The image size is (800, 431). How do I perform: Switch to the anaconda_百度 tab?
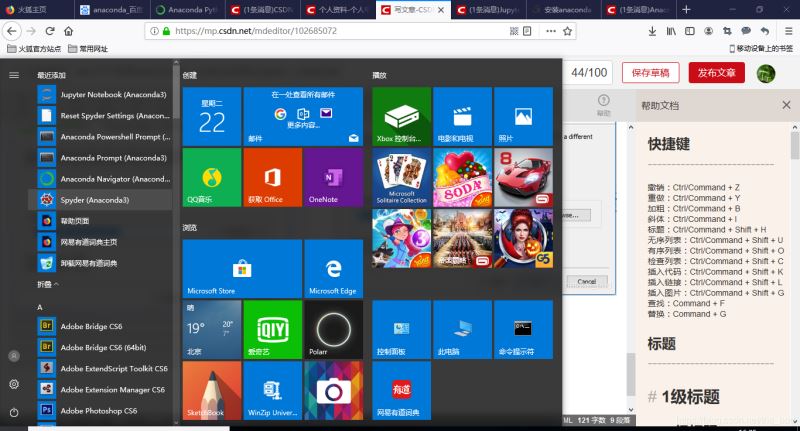click(x=112, y=10)
